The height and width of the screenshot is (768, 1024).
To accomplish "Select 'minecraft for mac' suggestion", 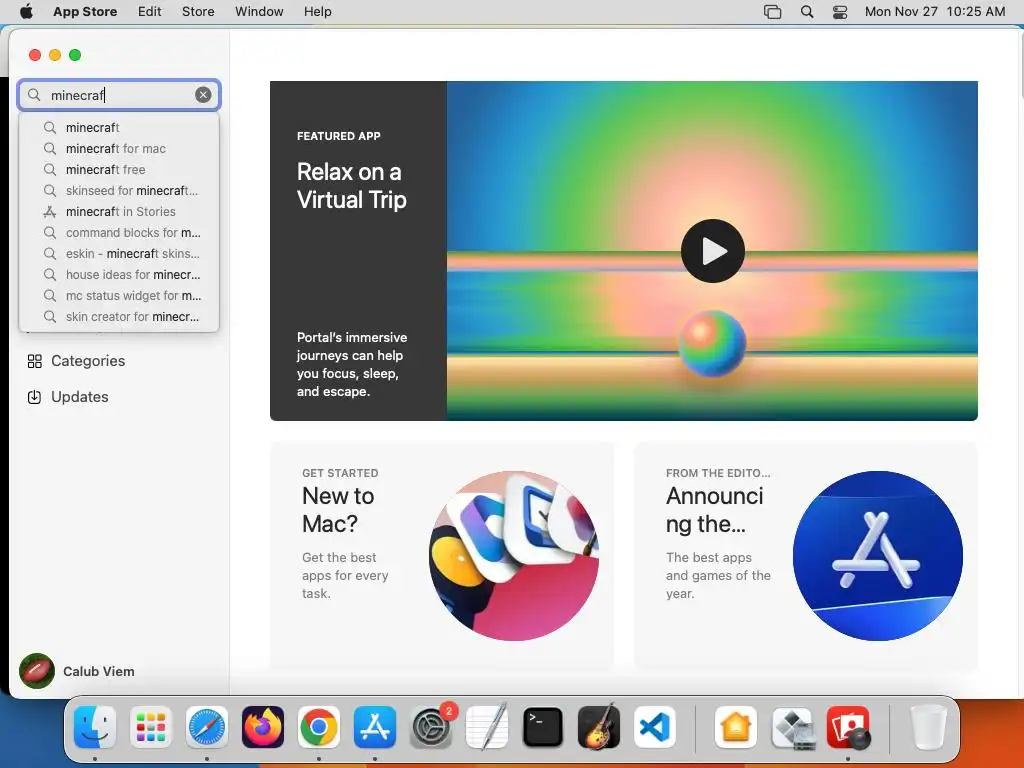I will coord(119,148).
